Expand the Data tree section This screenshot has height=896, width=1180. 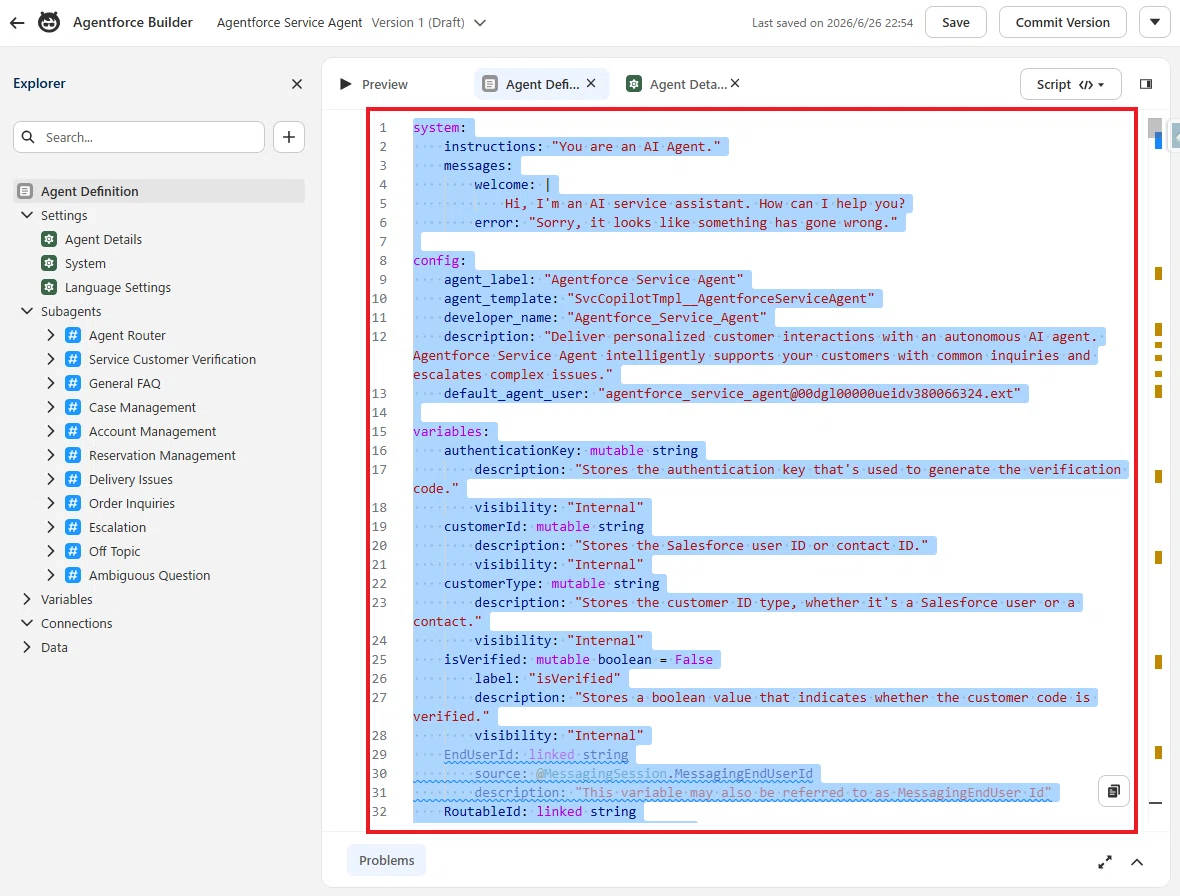(27, 648)
